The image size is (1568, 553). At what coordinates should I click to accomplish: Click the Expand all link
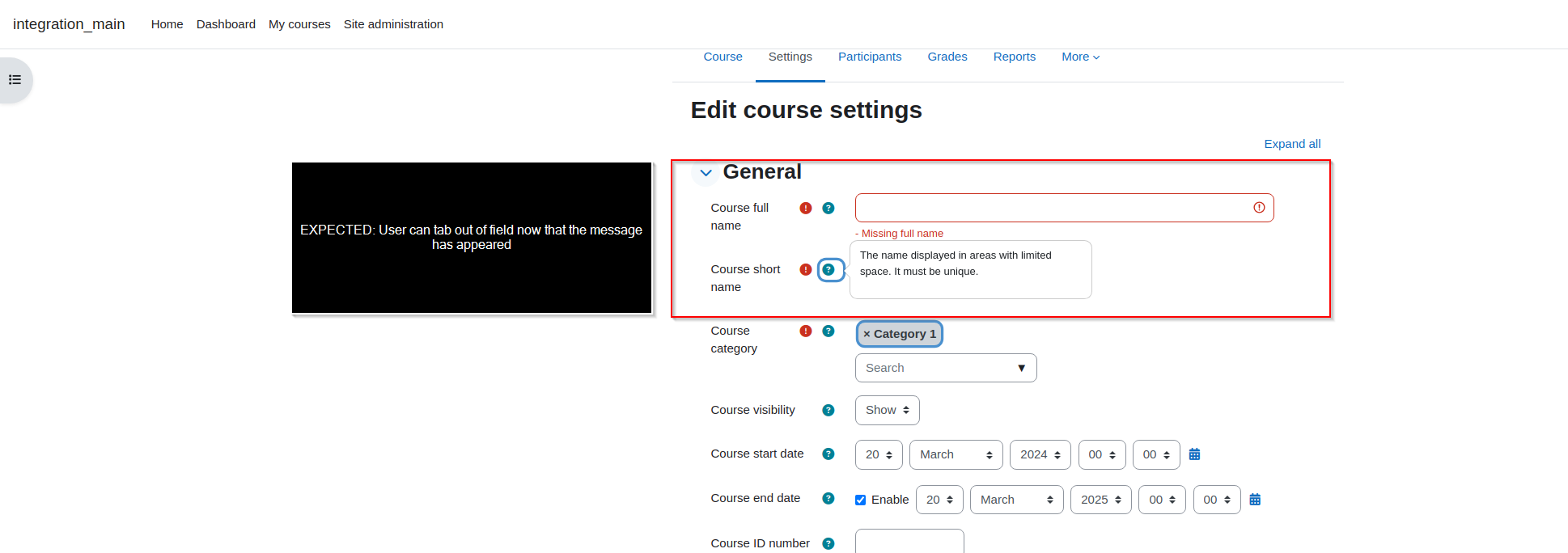point(1292,144)
